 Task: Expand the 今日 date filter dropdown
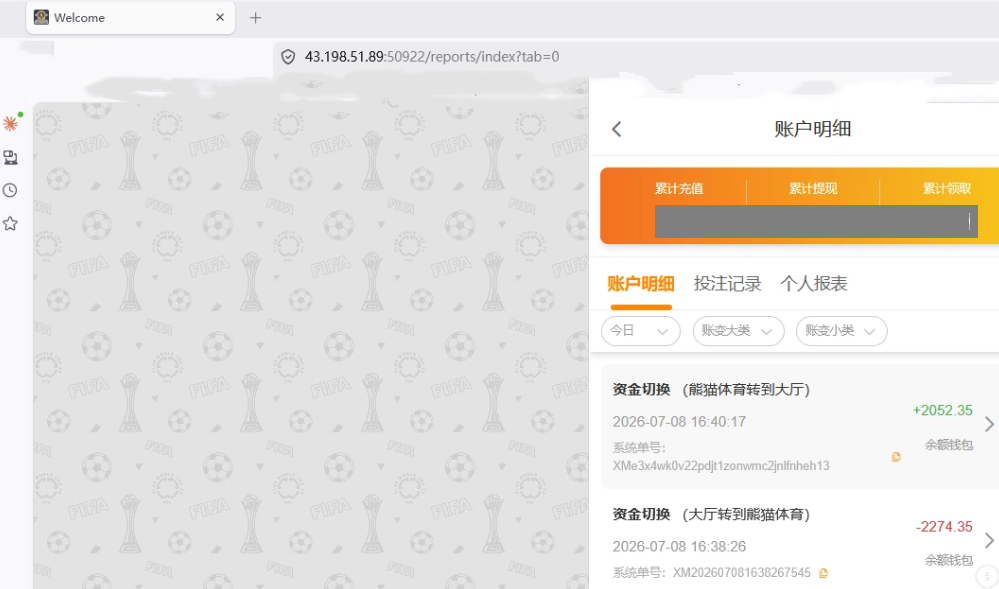pyautogui.click(x=640, y=331)
